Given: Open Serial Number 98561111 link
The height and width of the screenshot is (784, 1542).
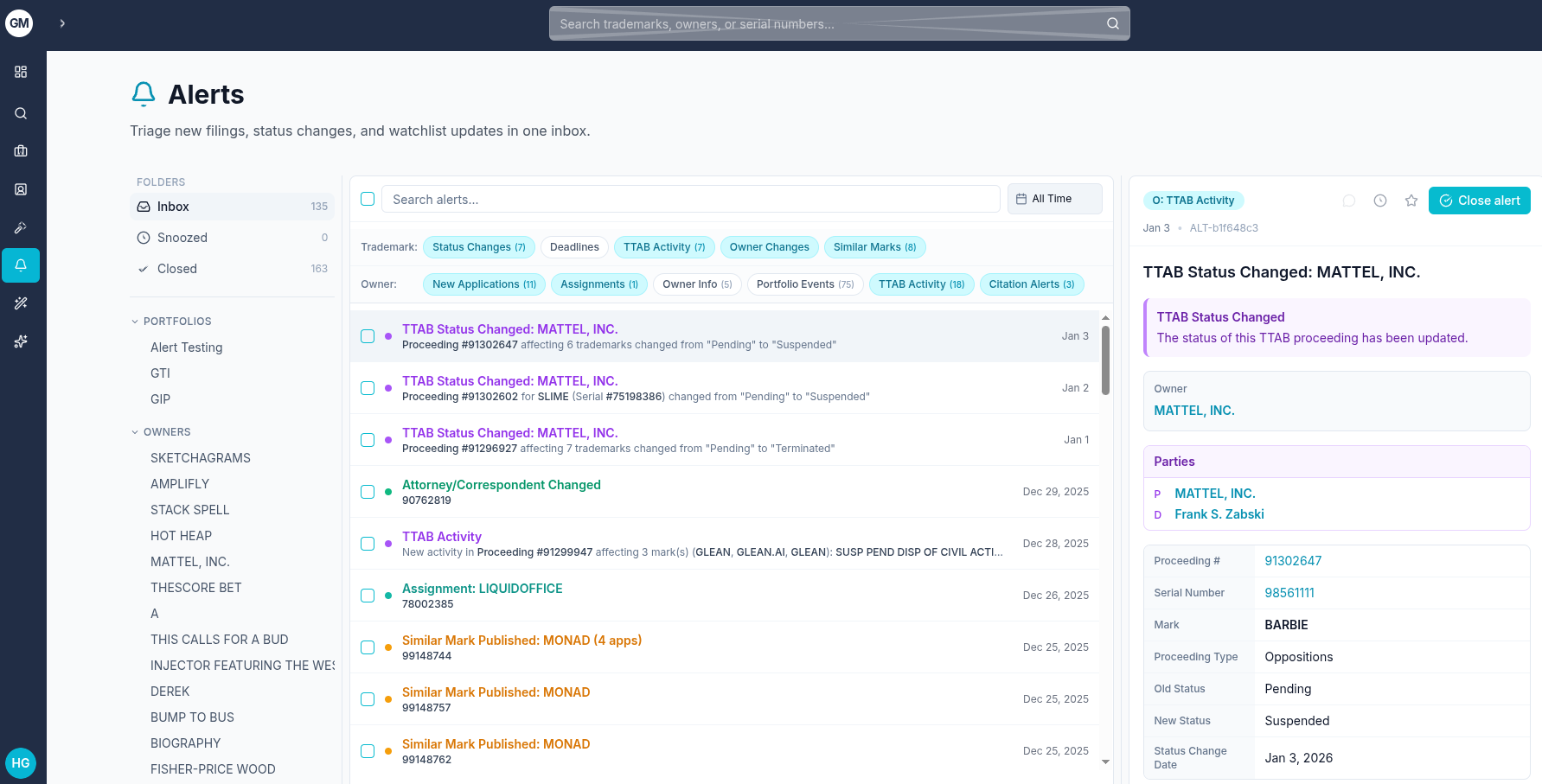Looking at the screenshot, I should [x=1289, y=593].
